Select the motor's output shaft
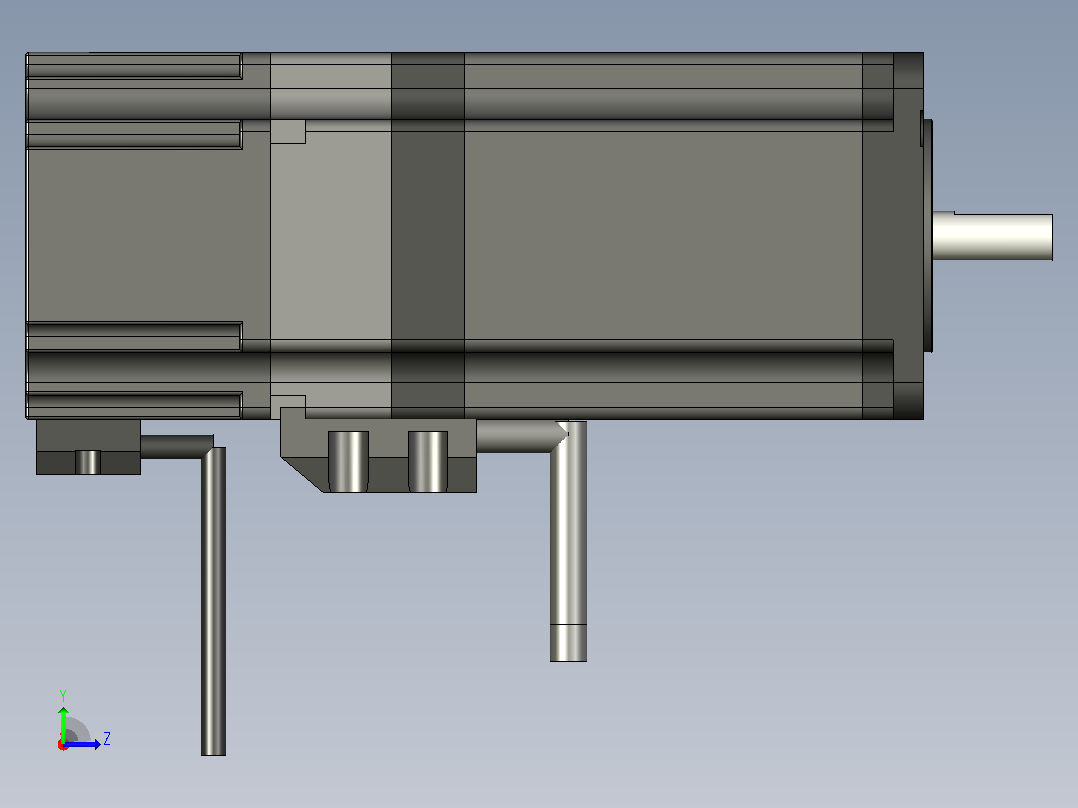The height and width of the screenshot is (808, 1078). point(992,237)
